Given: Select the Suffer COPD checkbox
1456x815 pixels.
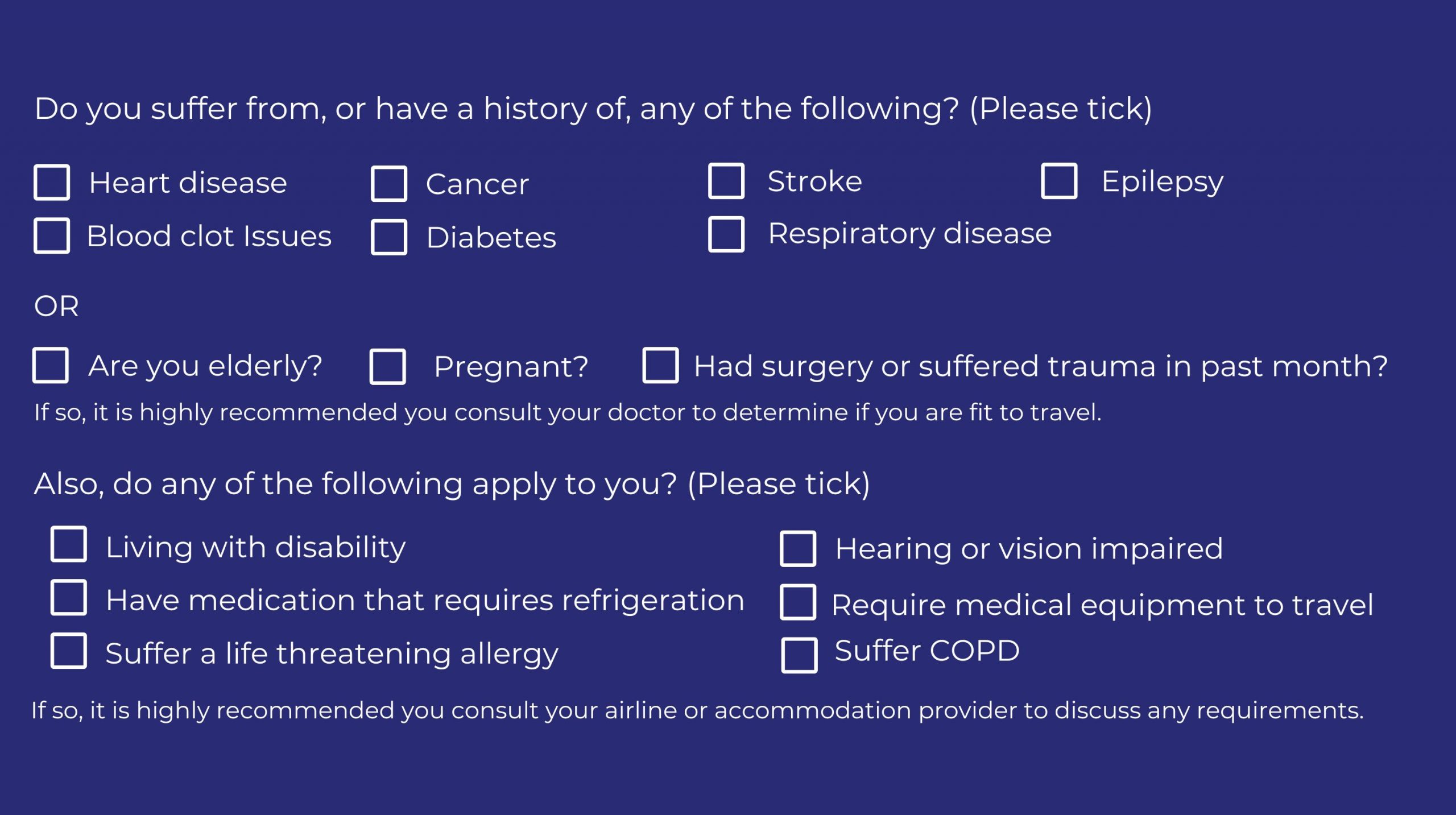Looking at the screenshot, I should tap(799, 655).
